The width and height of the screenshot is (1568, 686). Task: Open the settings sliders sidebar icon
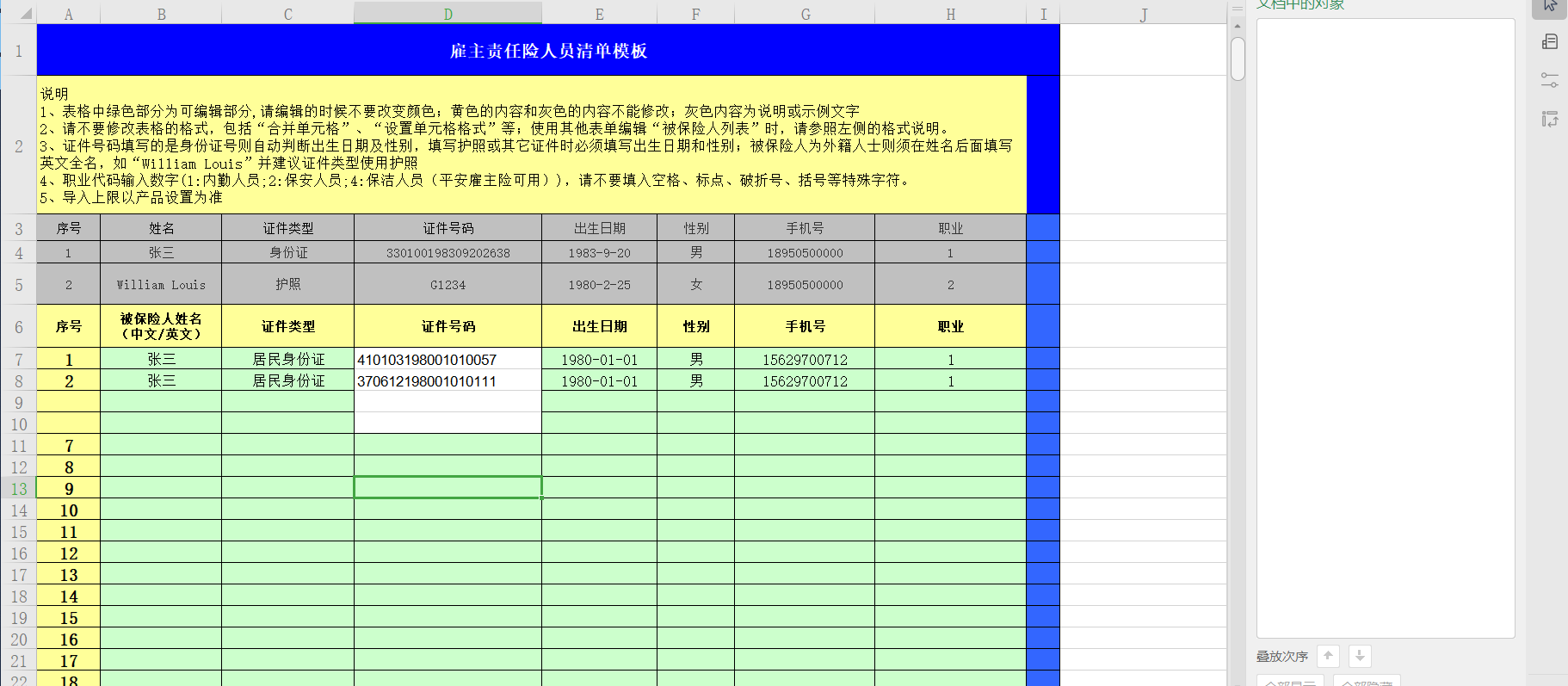click(x=1550, y=80)
